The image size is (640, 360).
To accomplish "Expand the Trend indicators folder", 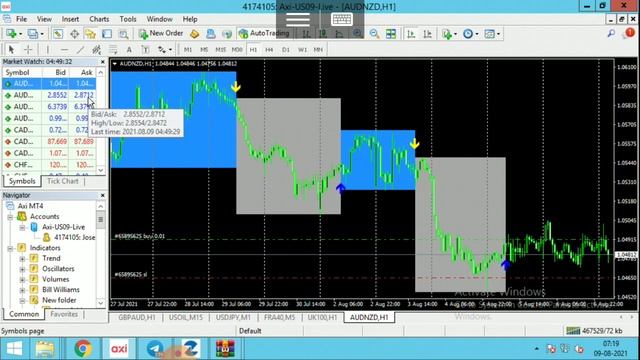I will (x=22, y=258).
